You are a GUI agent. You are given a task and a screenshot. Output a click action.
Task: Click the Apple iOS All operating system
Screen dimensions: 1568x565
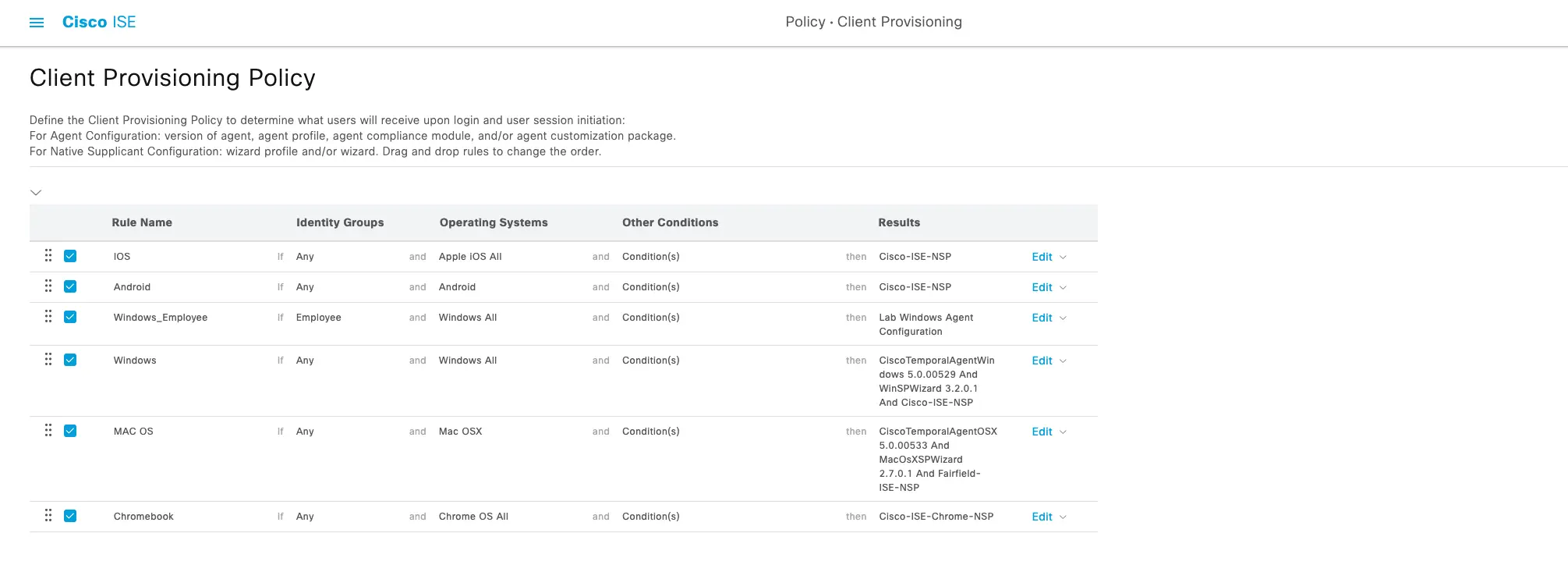(x=470, y=257)
